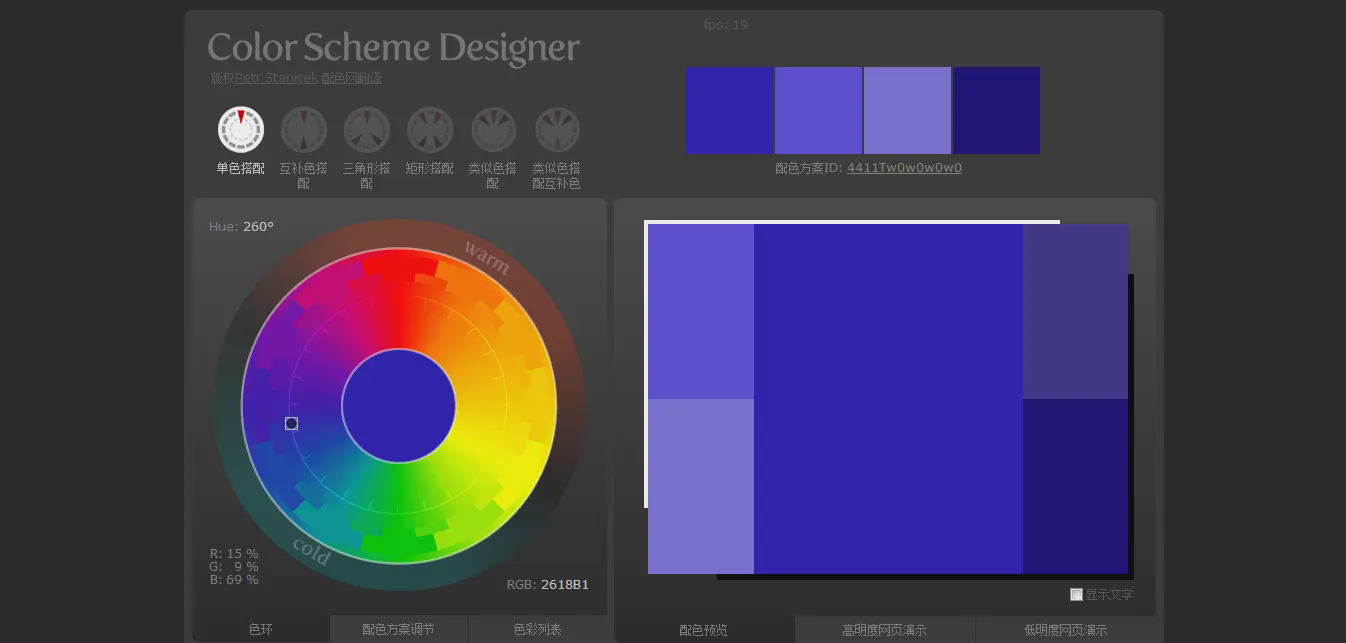This screenshot has height=643, width=1346.
Task: Click the RGB value 2618B1
Action: pyautogui.click(x=565, y=585)
